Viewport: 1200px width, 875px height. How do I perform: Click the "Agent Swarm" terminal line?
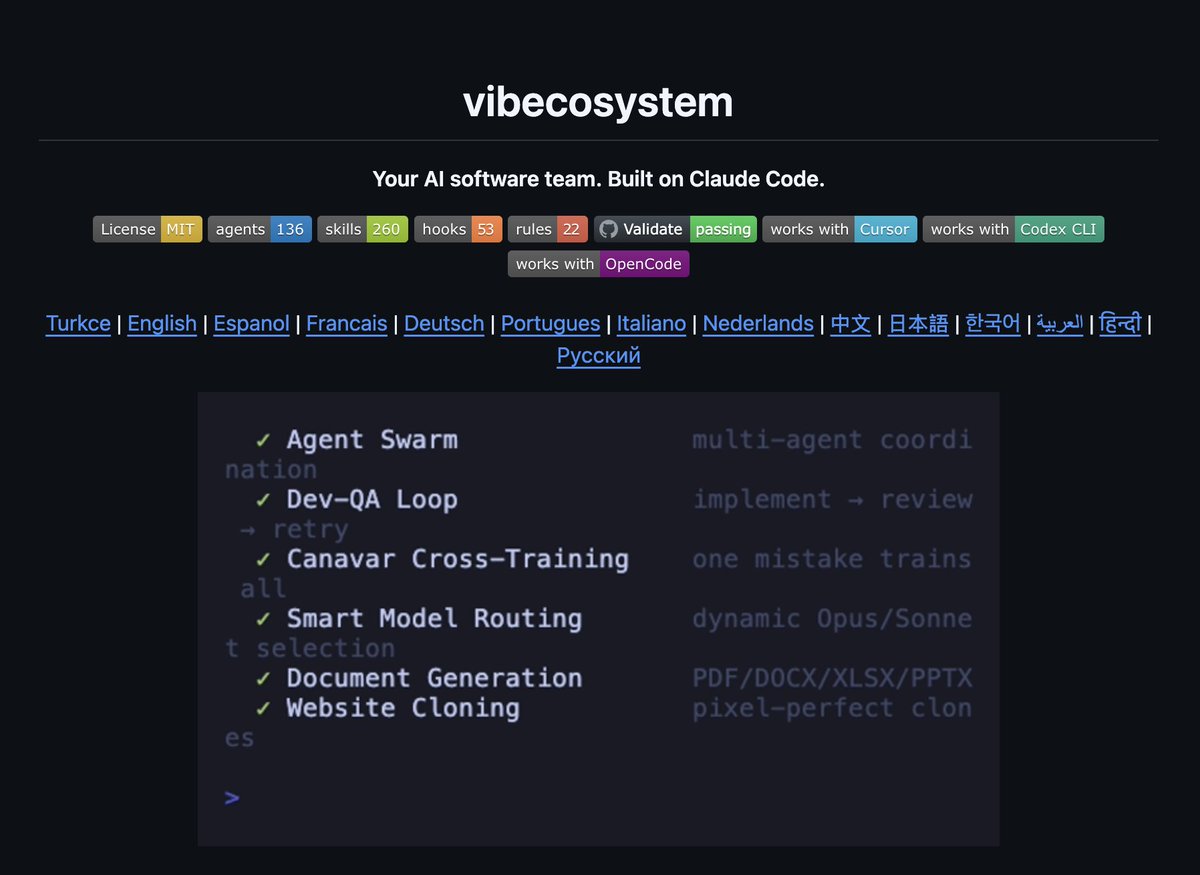tap(372, 440)
